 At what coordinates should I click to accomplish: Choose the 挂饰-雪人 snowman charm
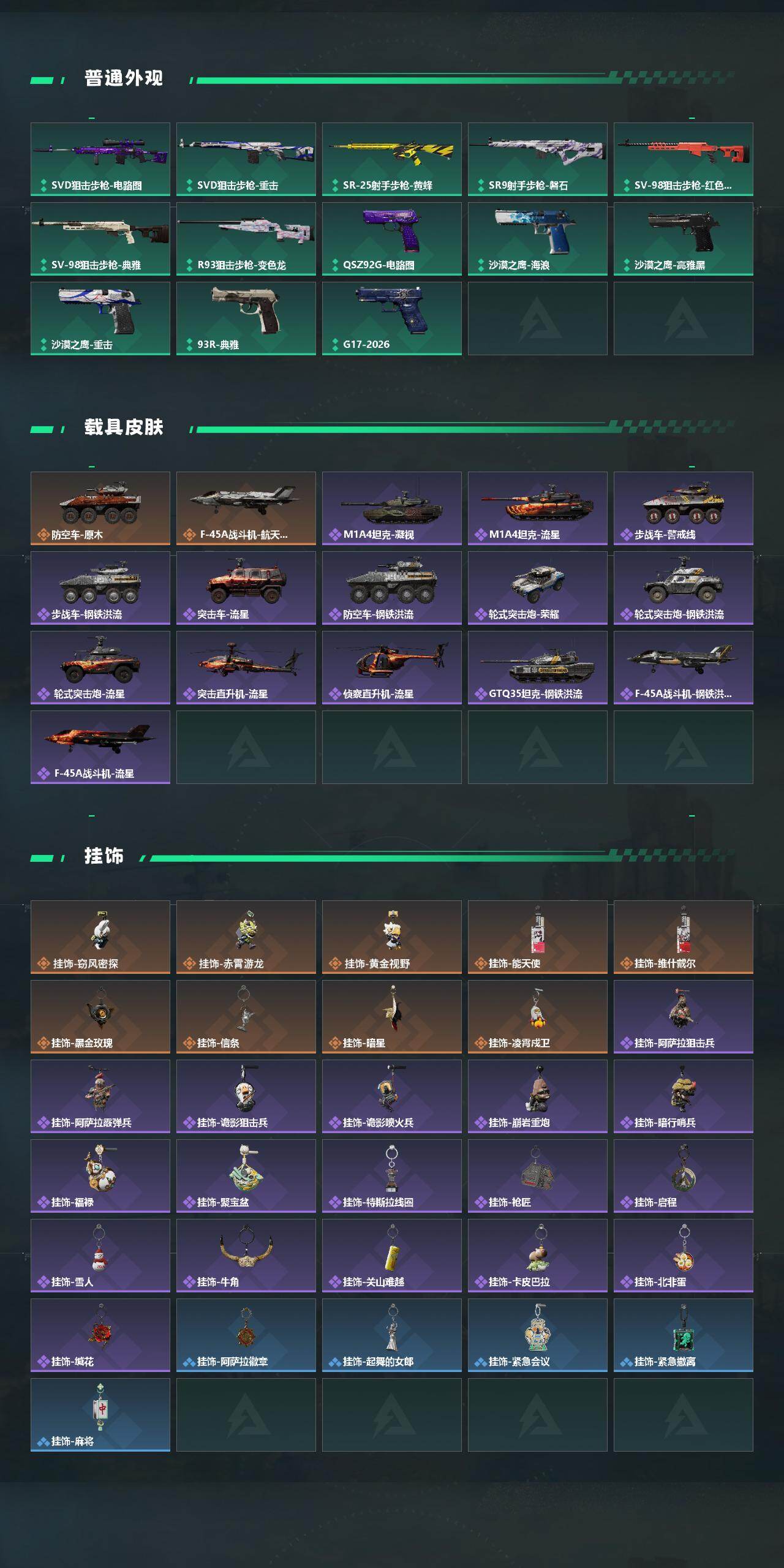(100, 1256)
